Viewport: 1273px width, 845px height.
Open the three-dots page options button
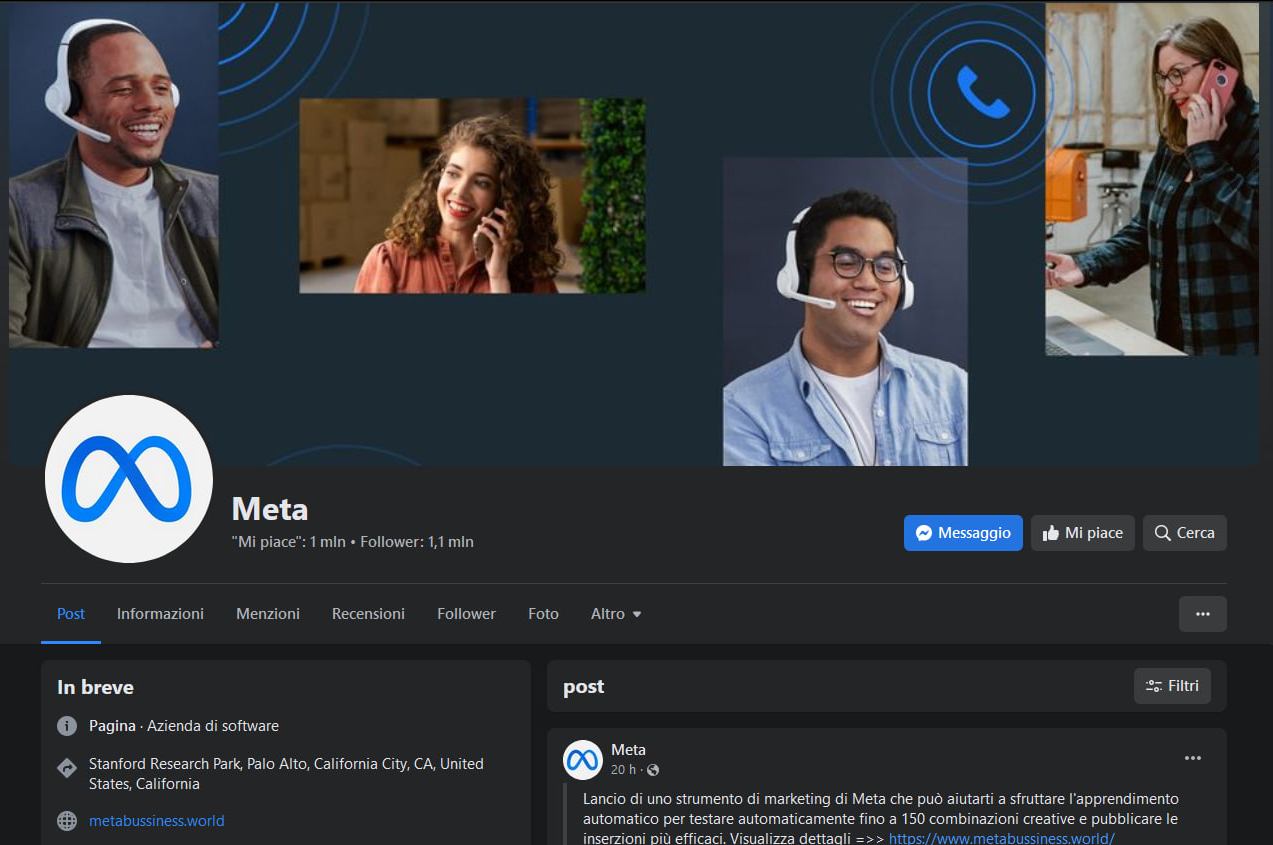tap(1203, 614)
